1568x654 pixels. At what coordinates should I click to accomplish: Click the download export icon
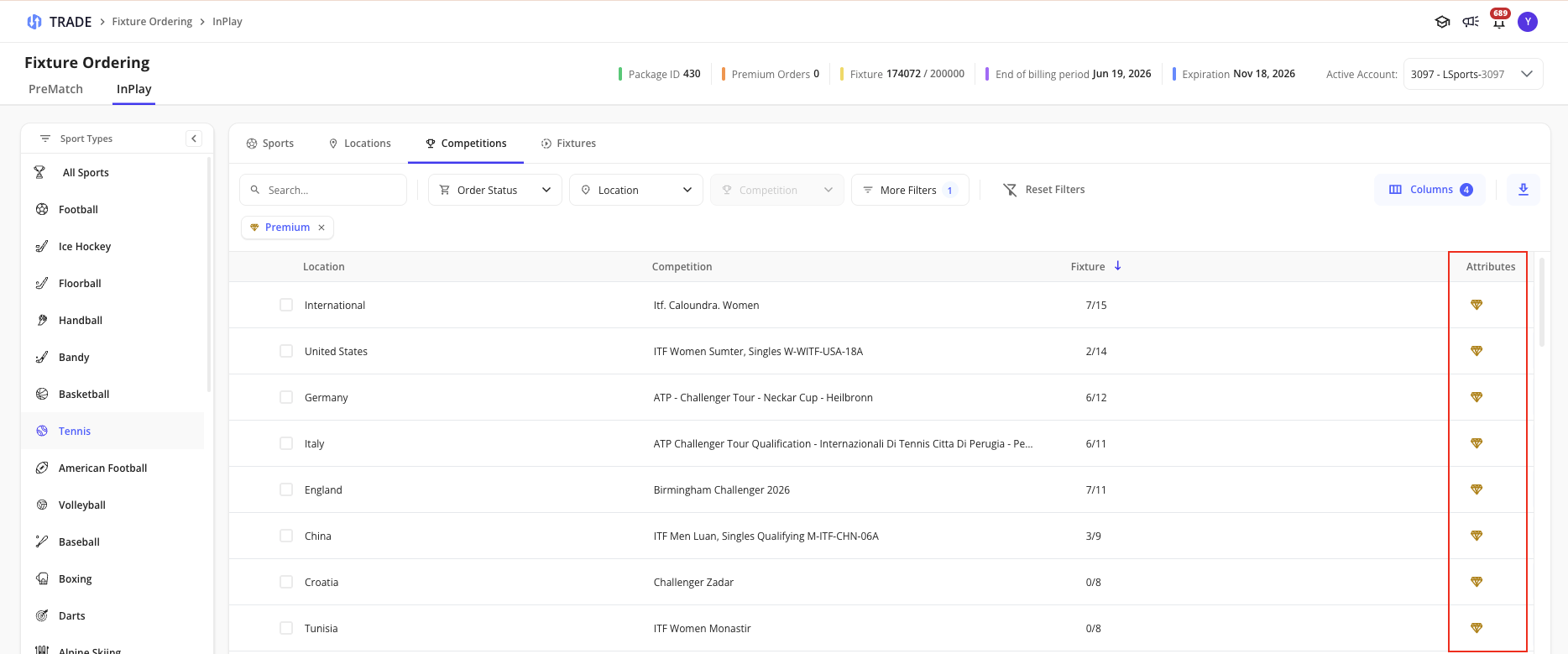1524,190
